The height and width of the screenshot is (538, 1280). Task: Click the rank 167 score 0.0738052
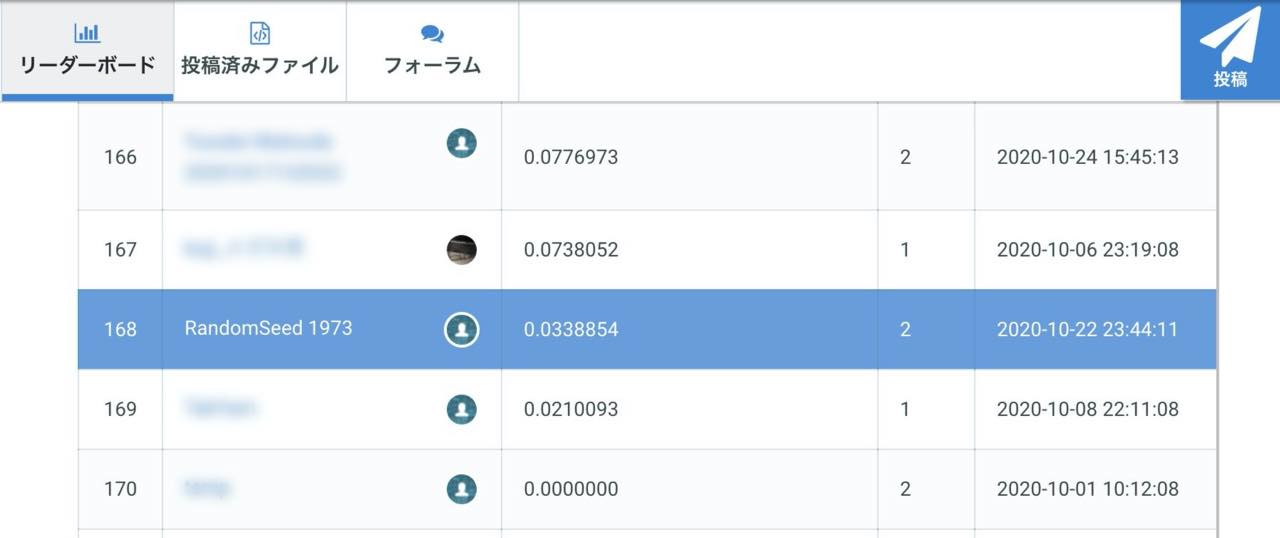pyautogui.click(x=571, y=249)
